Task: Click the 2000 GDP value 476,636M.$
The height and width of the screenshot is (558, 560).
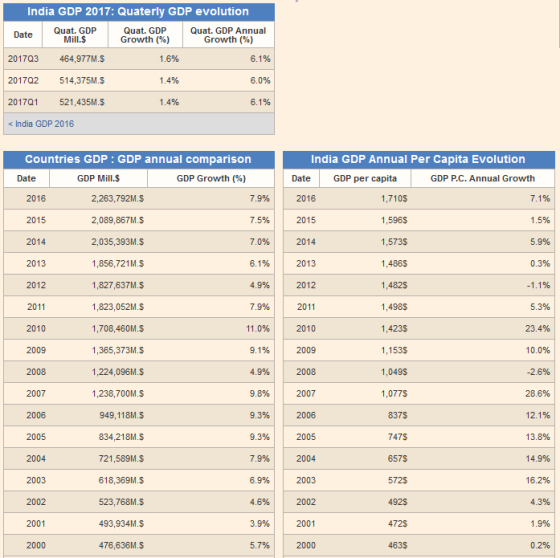Action: (121, 545)
